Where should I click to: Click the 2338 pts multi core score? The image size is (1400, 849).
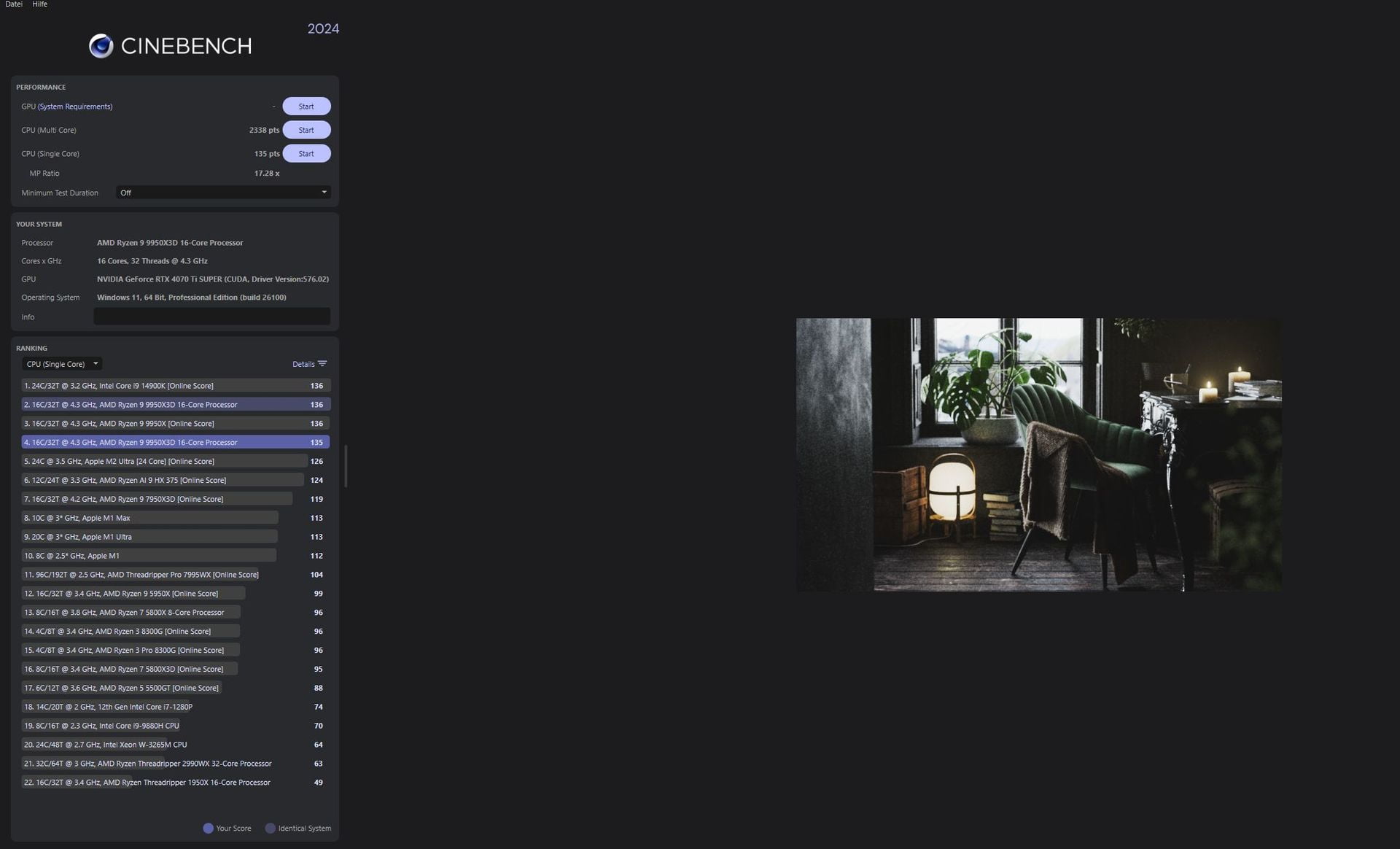[264, 130]
